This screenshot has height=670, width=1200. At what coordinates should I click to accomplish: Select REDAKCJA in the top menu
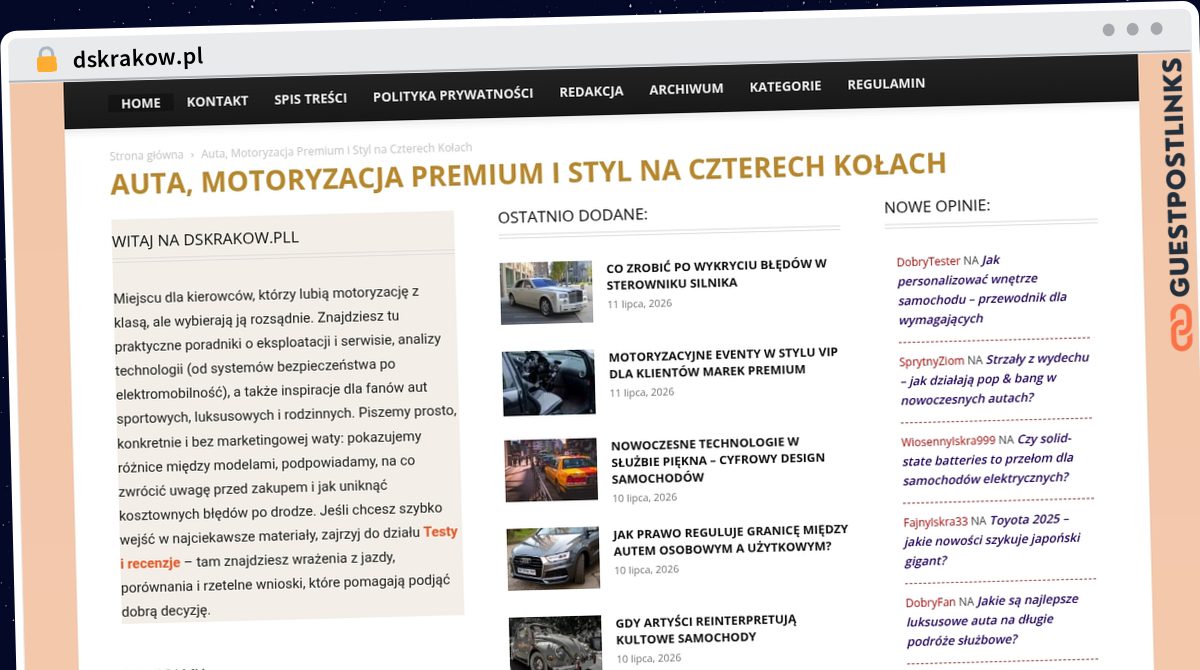pos(591,91)
